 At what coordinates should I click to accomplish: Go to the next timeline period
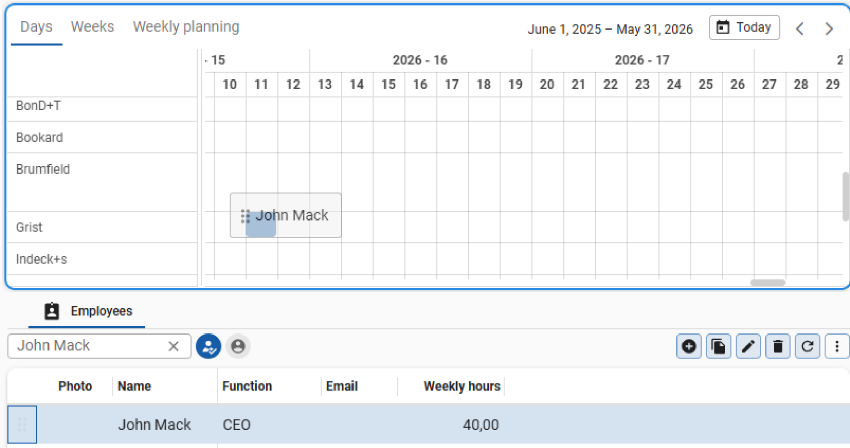(829, 29)
